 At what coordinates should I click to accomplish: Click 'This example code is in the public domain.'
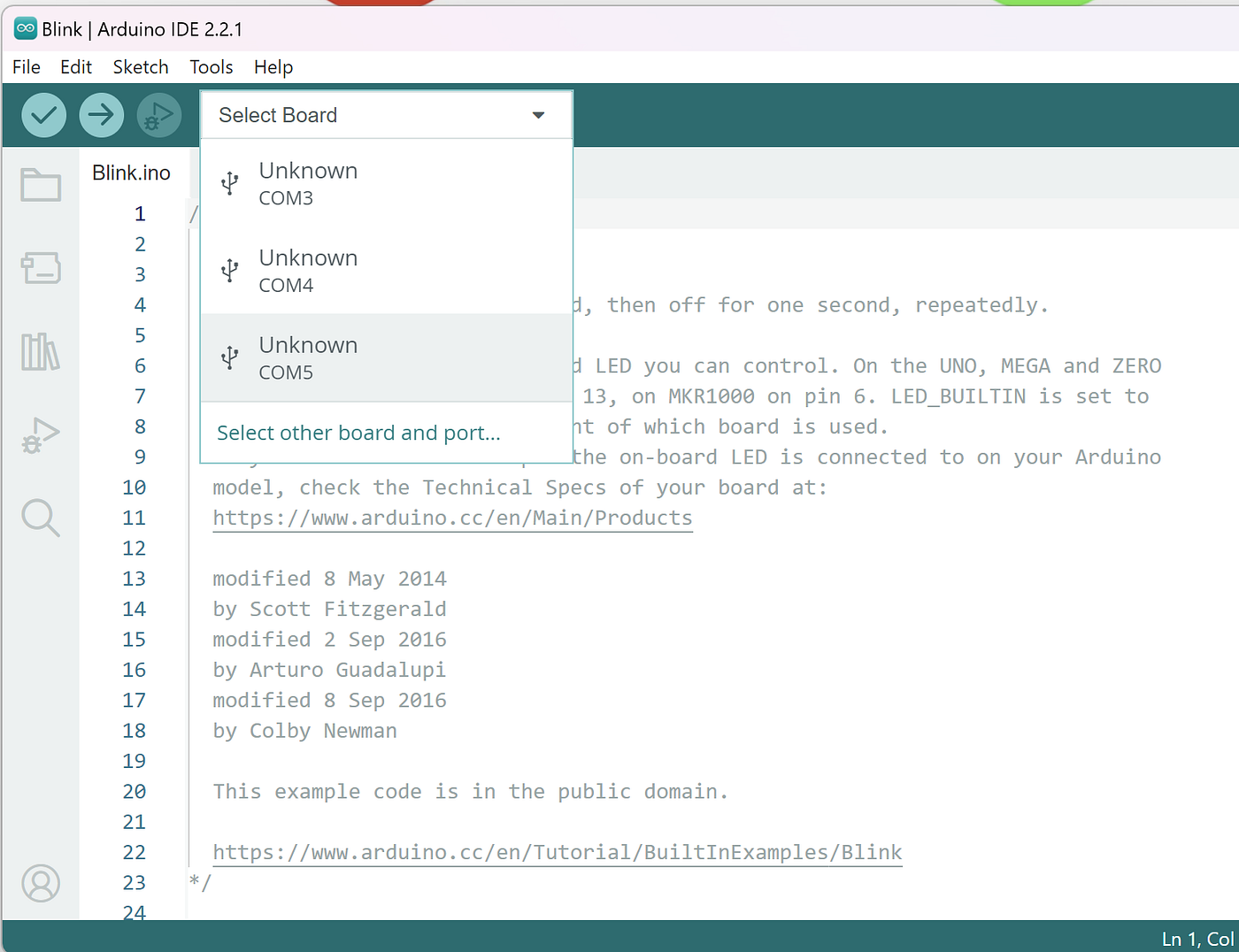click(471, 792)
